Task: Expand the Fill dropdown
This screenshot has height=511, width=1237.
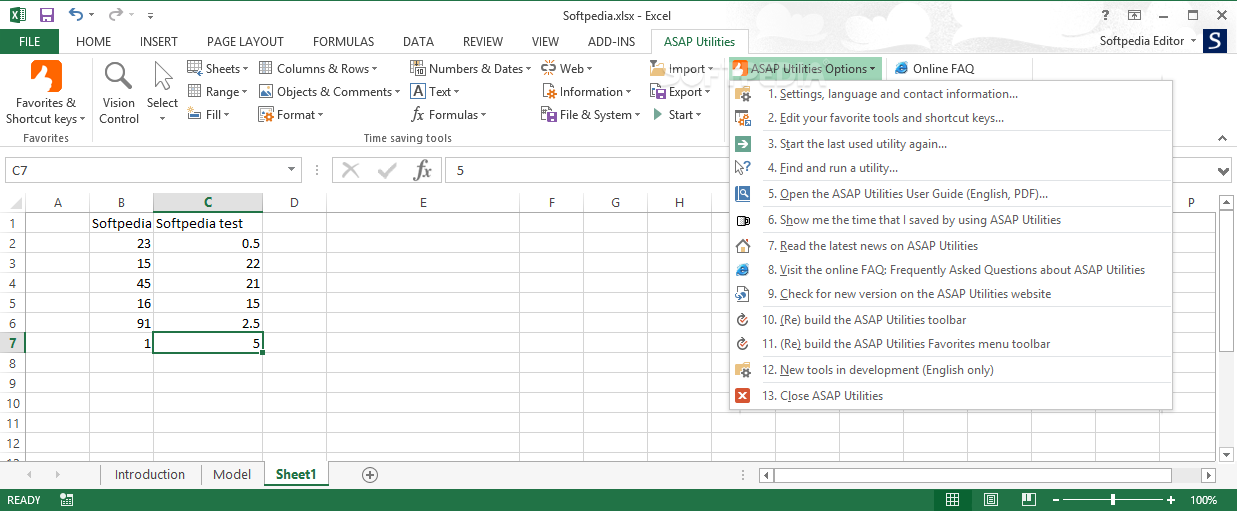Action: pyautogui.click(x=208, y=115)
